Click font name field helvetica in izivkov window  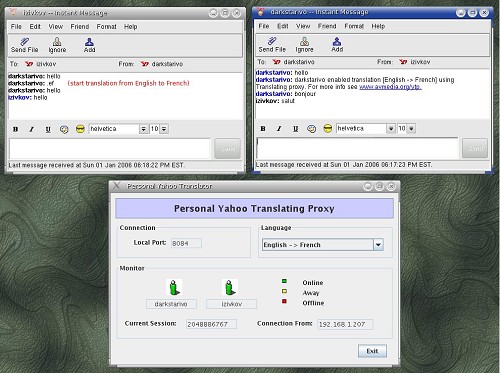114,129
